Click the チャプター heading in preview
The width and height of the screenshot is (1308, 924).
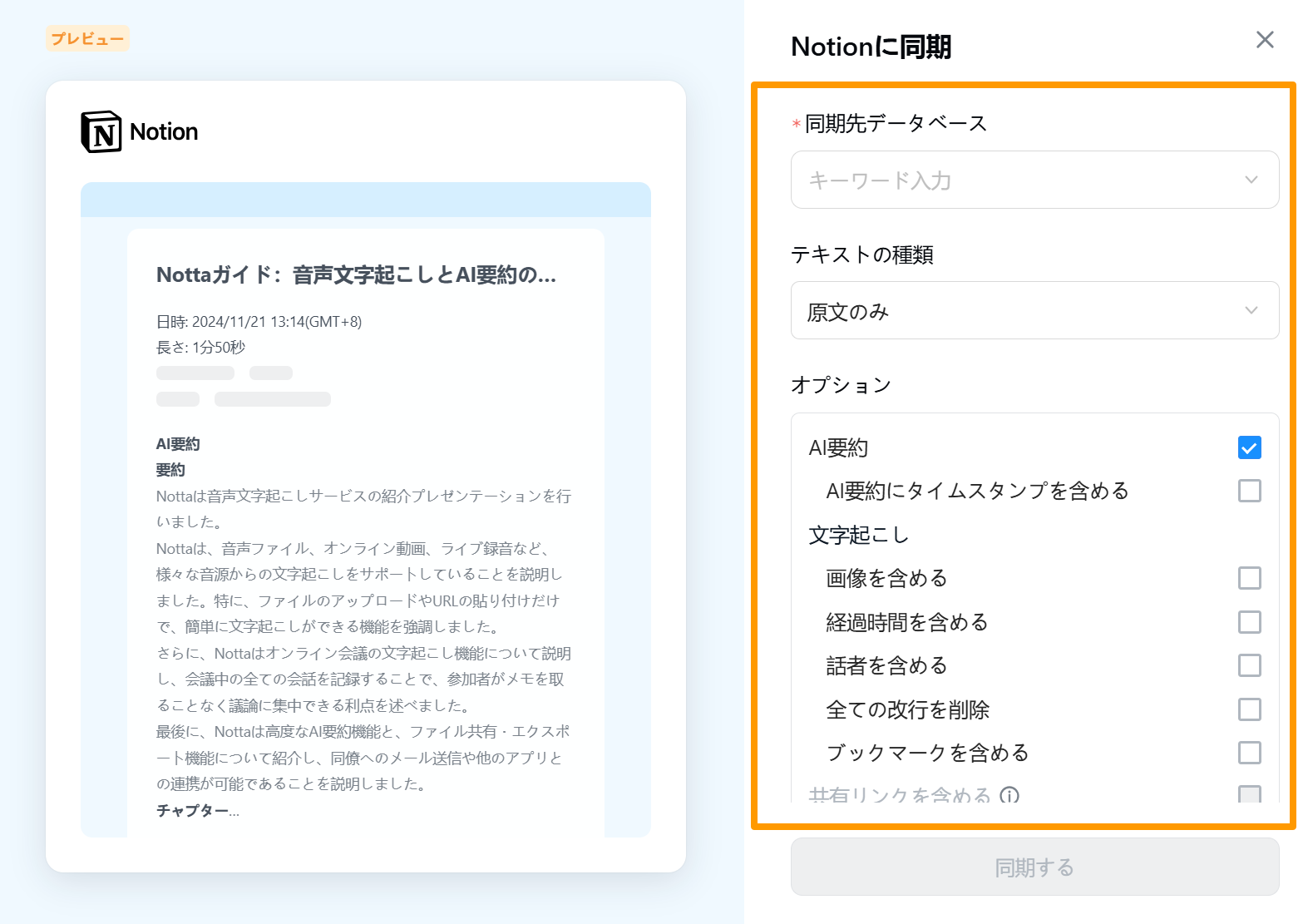click(197, 810)
